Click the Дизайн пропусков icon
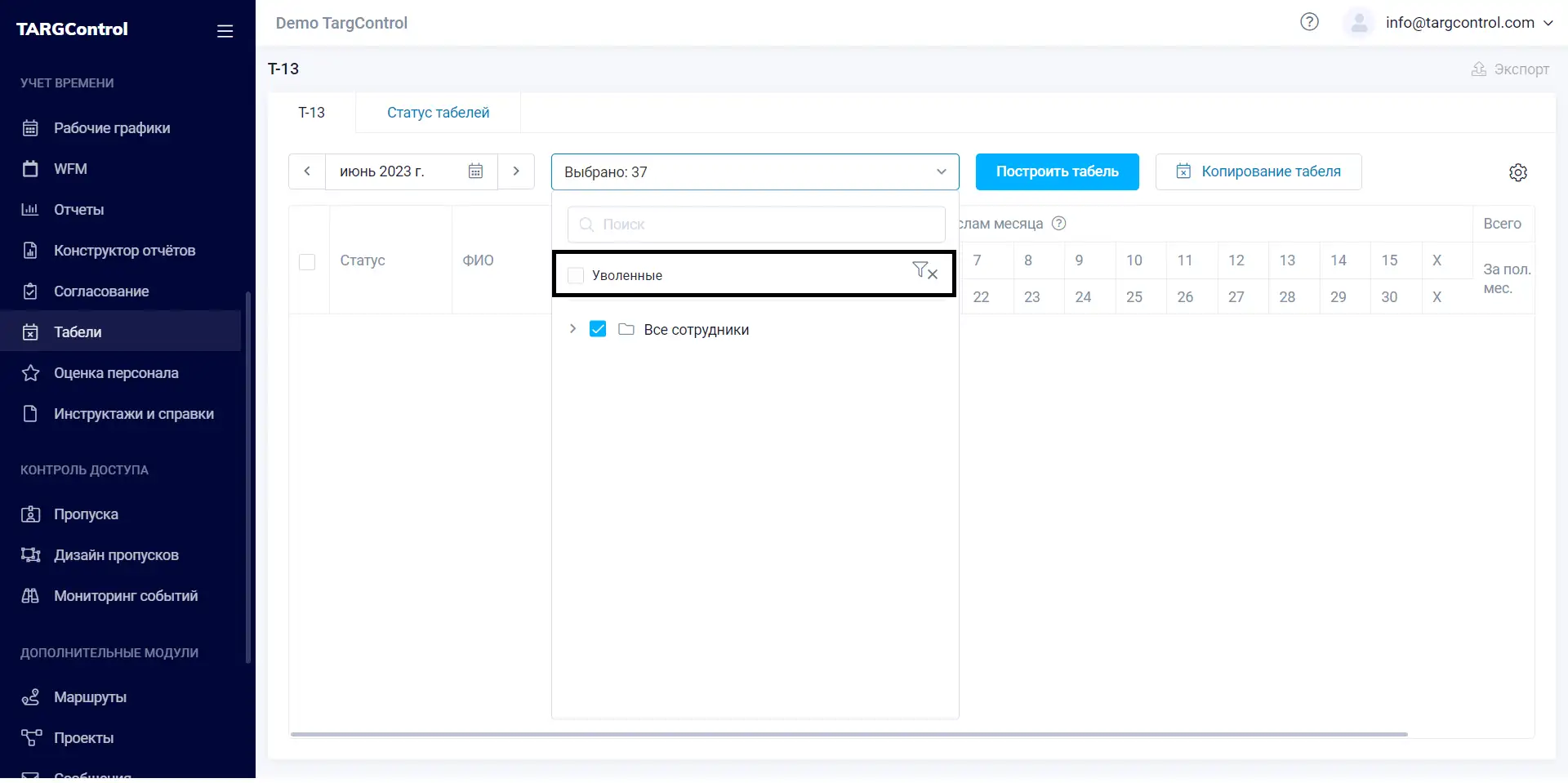The height and width of the screenshot is (783, 1568). coord(30,555)
